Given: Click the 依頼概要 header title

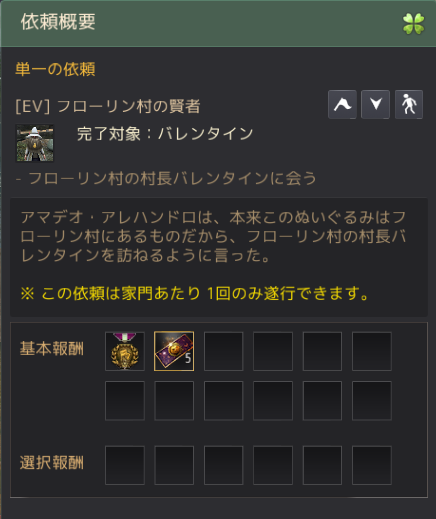Looking at the screenshot, I should (58, 22).
